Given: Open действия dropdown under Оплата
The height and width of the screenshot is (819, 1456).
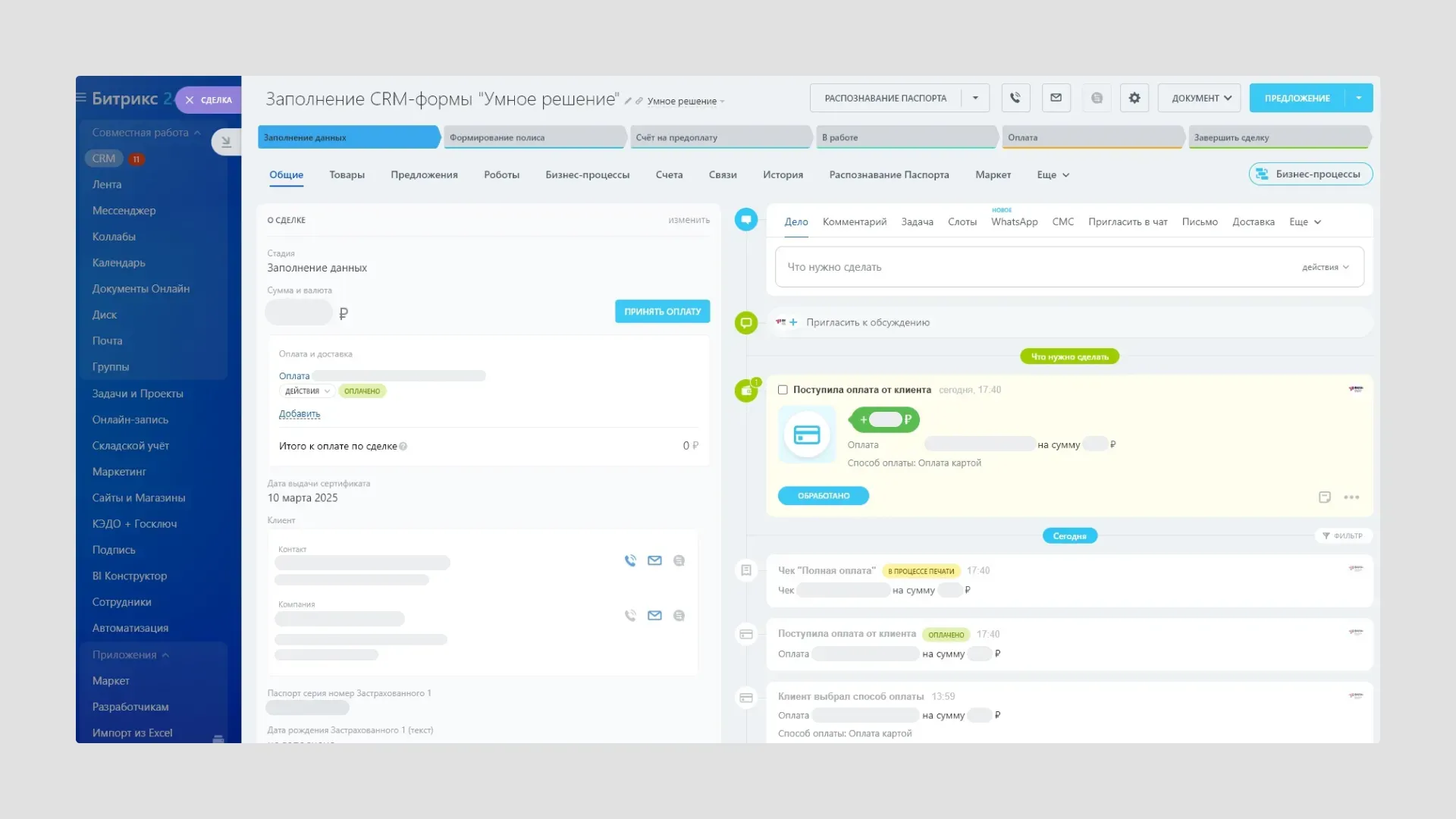Looking at the screenshot, I should click(307, 391).
